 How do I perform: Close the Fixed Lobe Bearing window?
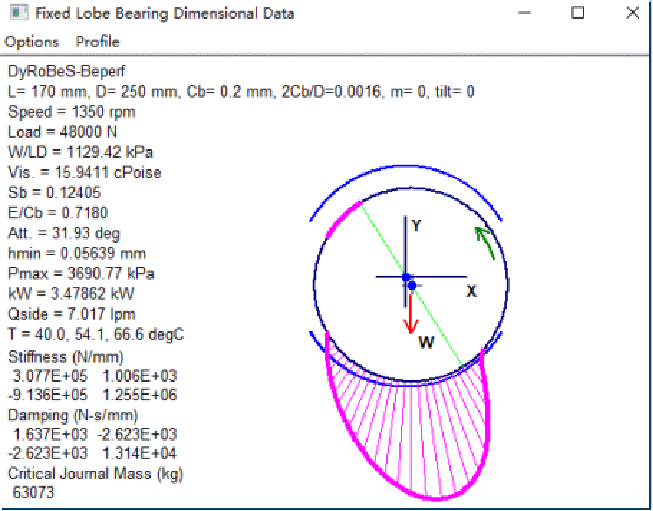click(x=630, y=14)
